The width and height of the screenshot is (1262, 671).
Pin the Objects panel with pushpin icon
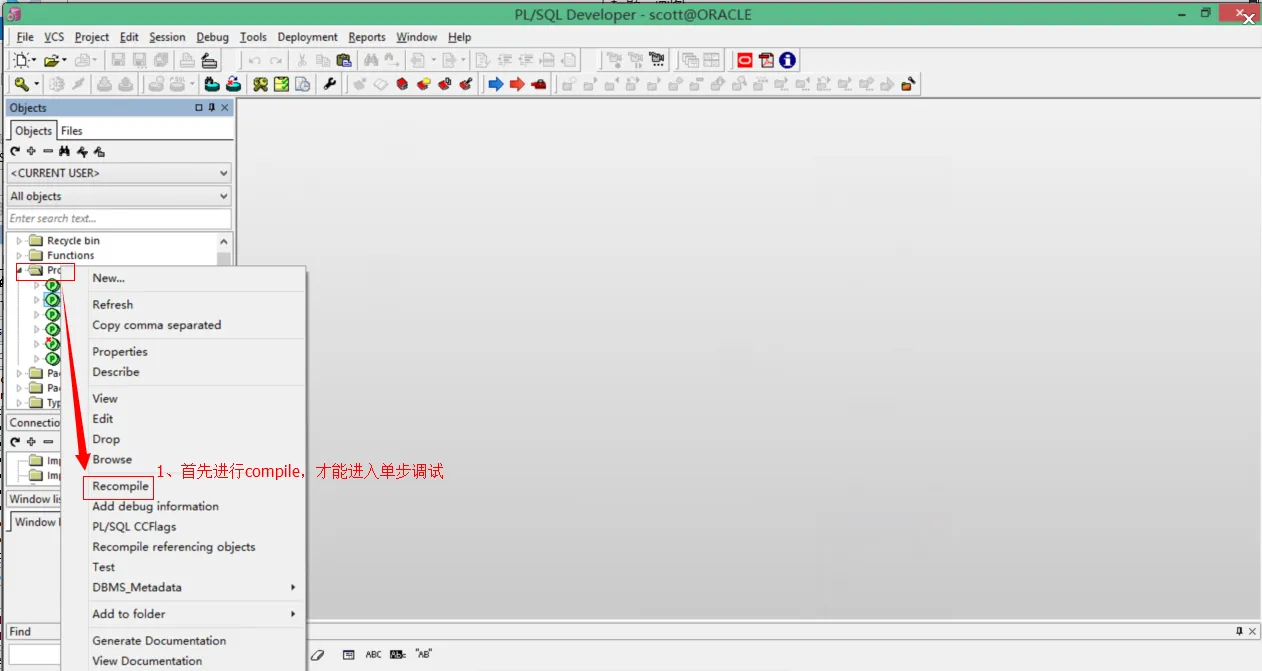coord(212,108)
